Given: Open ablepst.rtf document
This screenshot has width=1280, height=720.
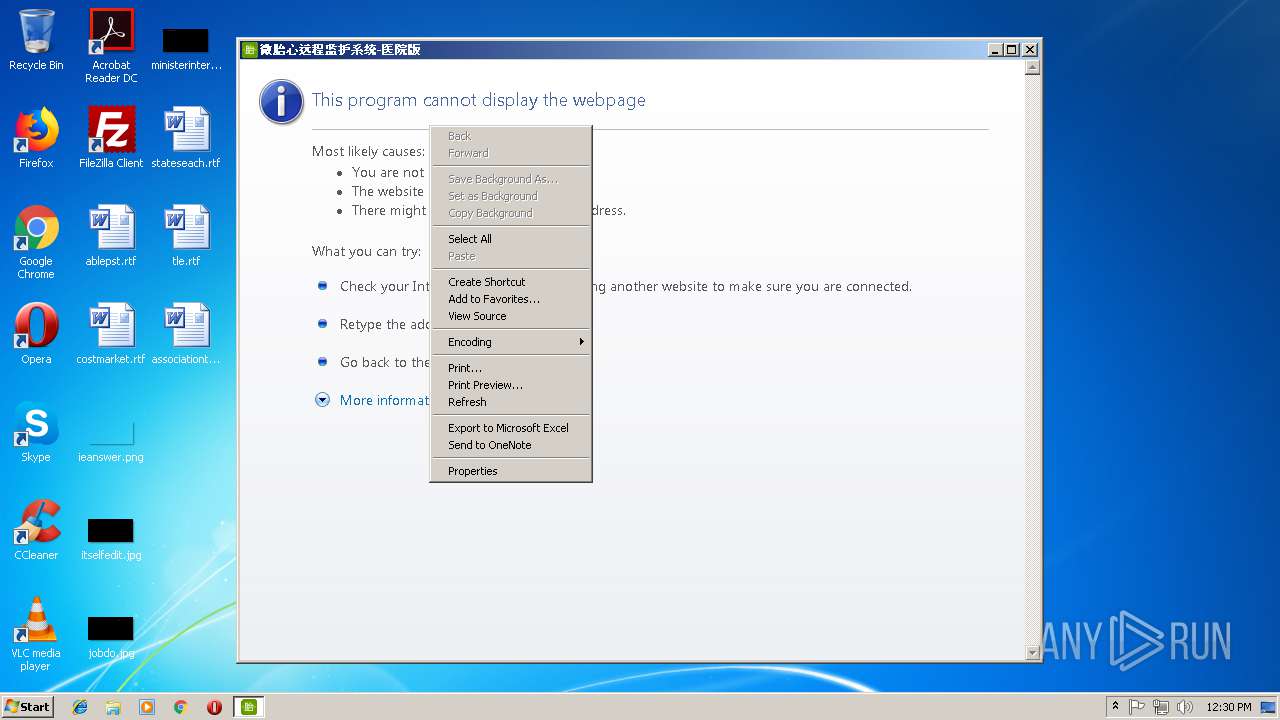Looking at the screenshot, I should pos(111,235).
